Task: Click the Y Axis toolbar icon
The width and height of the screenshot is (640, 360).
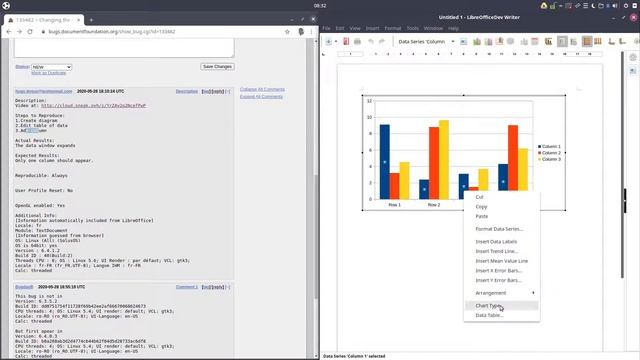Action: [622, 41]
